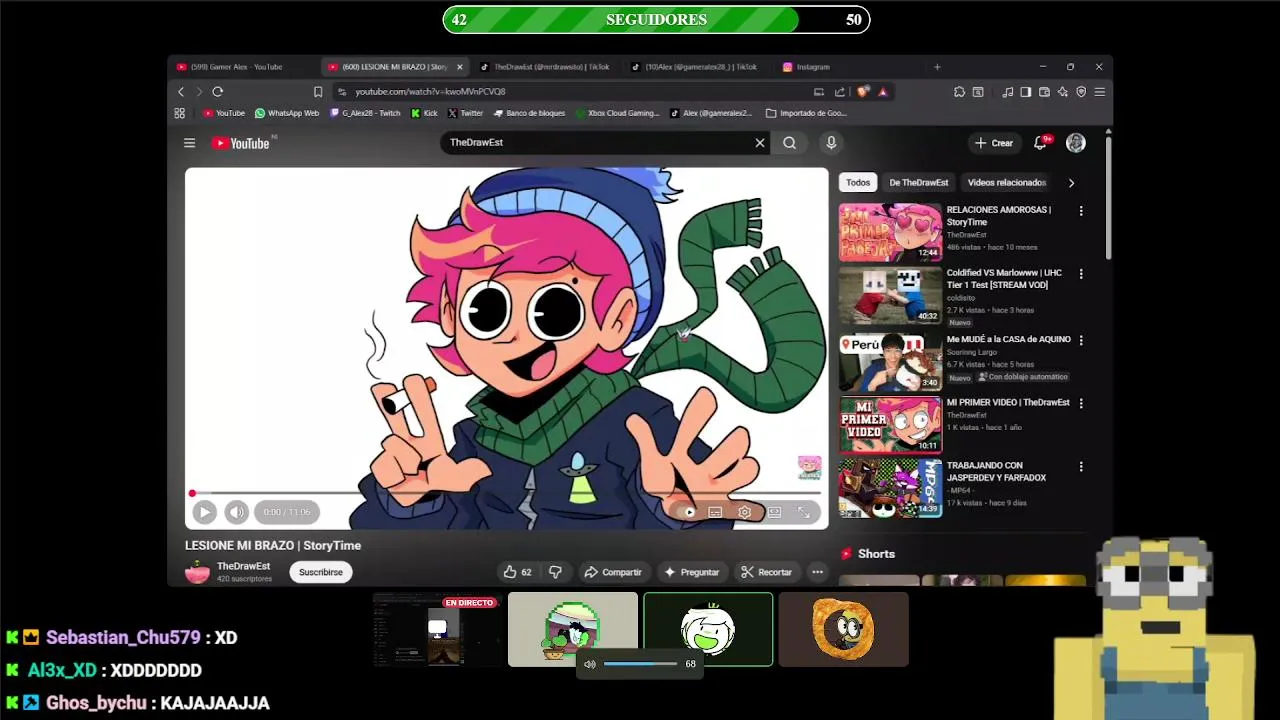The image size is (1280, 720).
Task: Click the Preguntar button
Action: (692, 572)
